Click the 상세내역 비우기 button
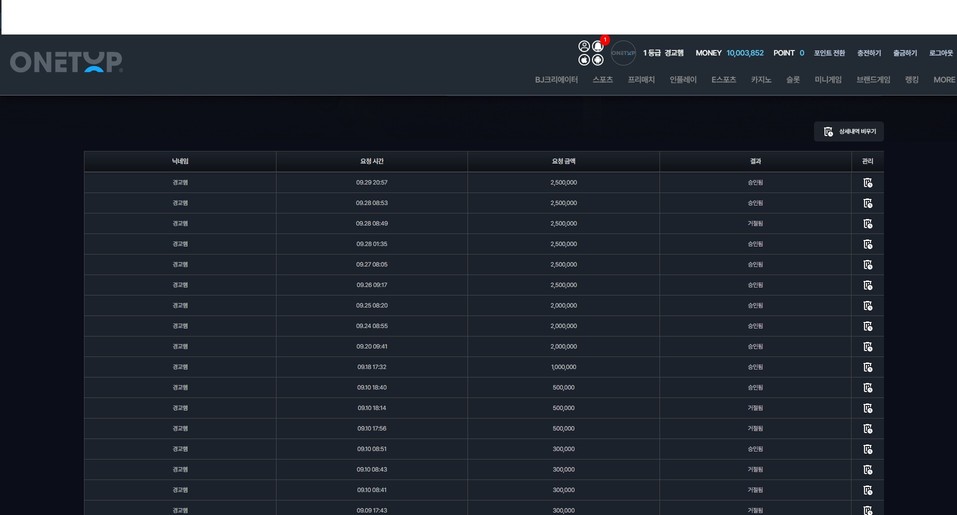This screenshot has height=515, width=957. coord(849,132)
